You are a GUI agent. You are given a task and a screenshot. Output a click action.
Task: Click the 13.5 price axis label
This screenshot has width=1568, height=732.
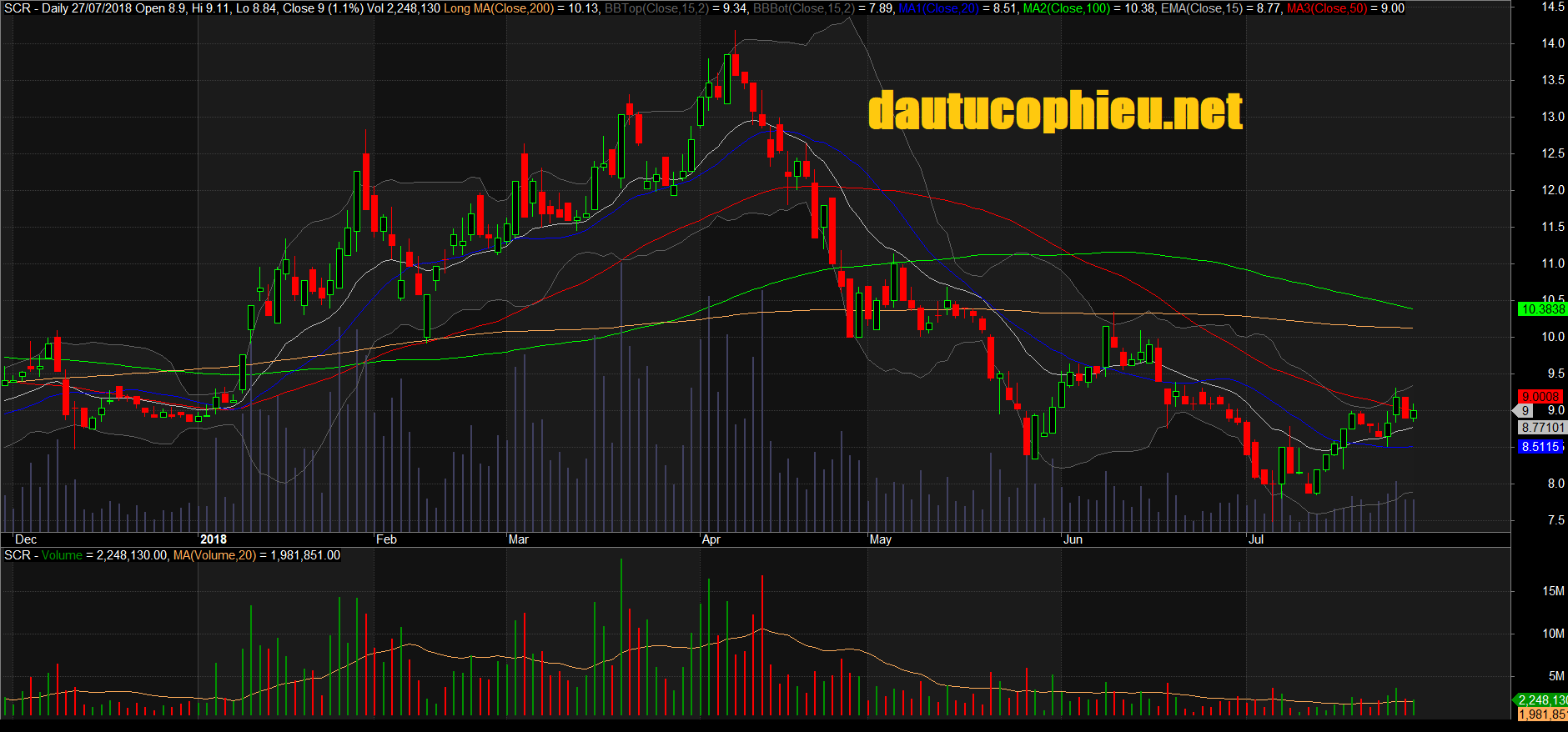(1553, 80)
